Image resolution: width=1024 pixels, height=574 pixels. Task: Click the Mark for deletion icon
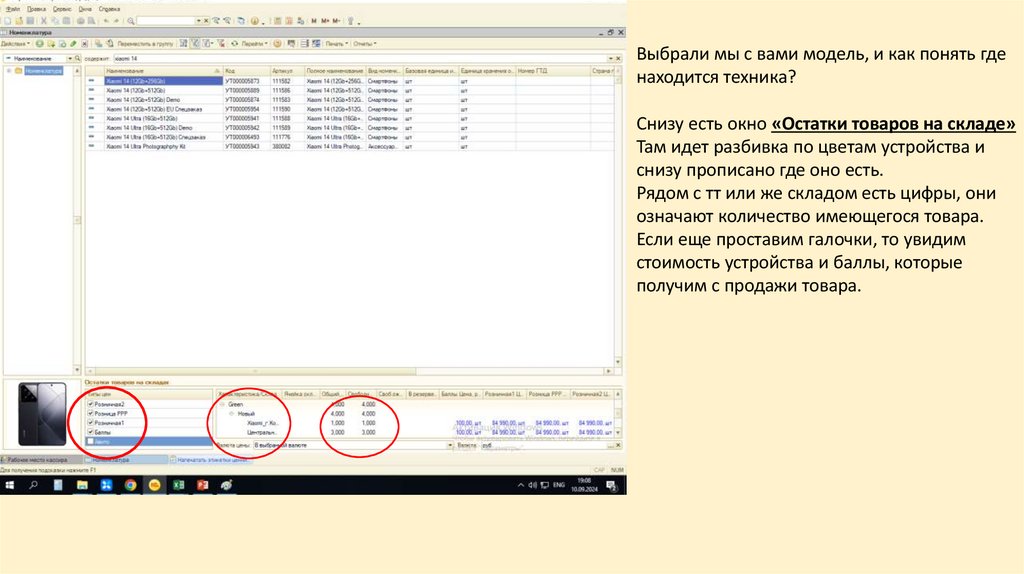pyautogui.click(x=84, y=44)
